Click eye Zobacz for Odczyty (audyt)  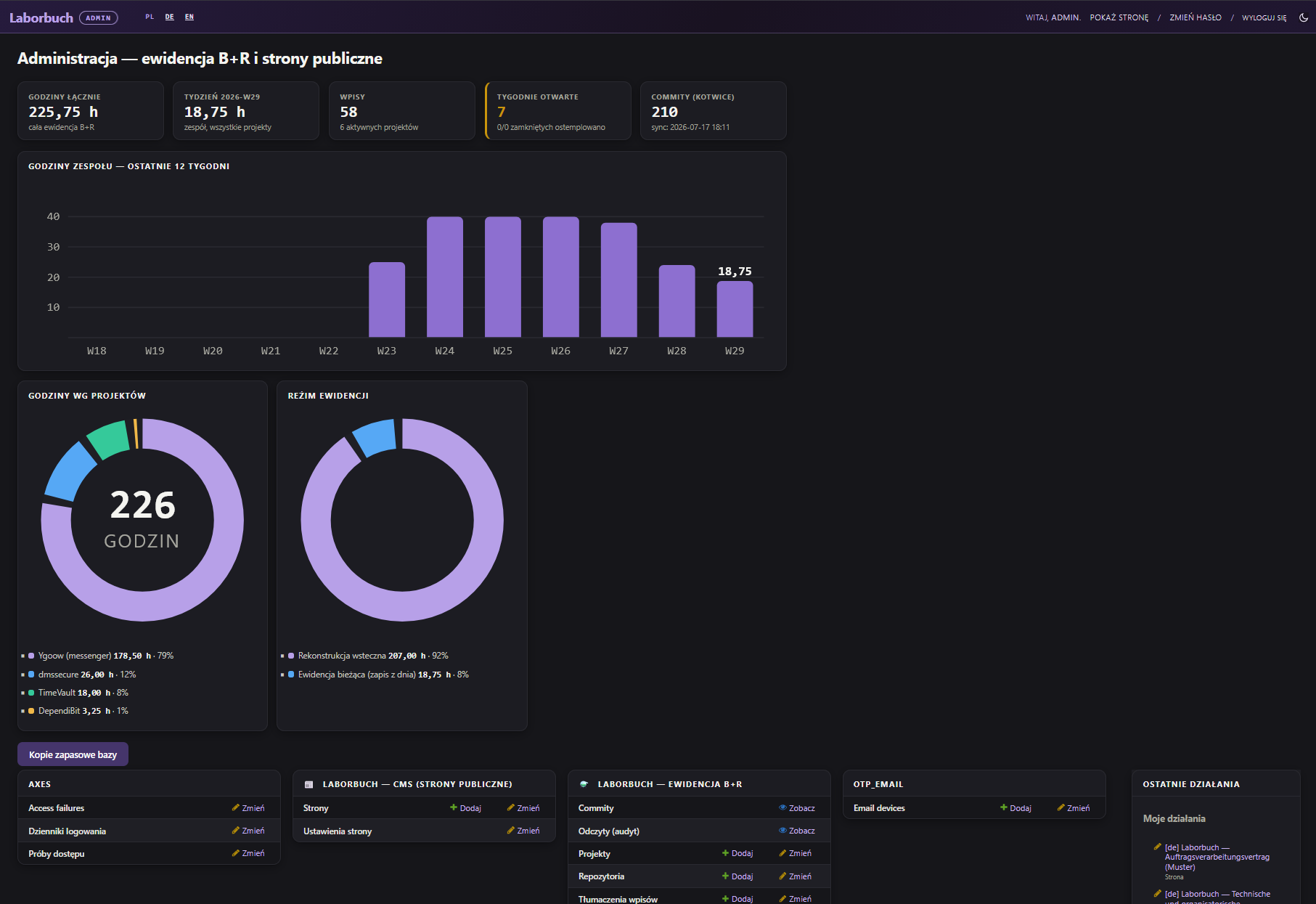(x=797, y=831)
